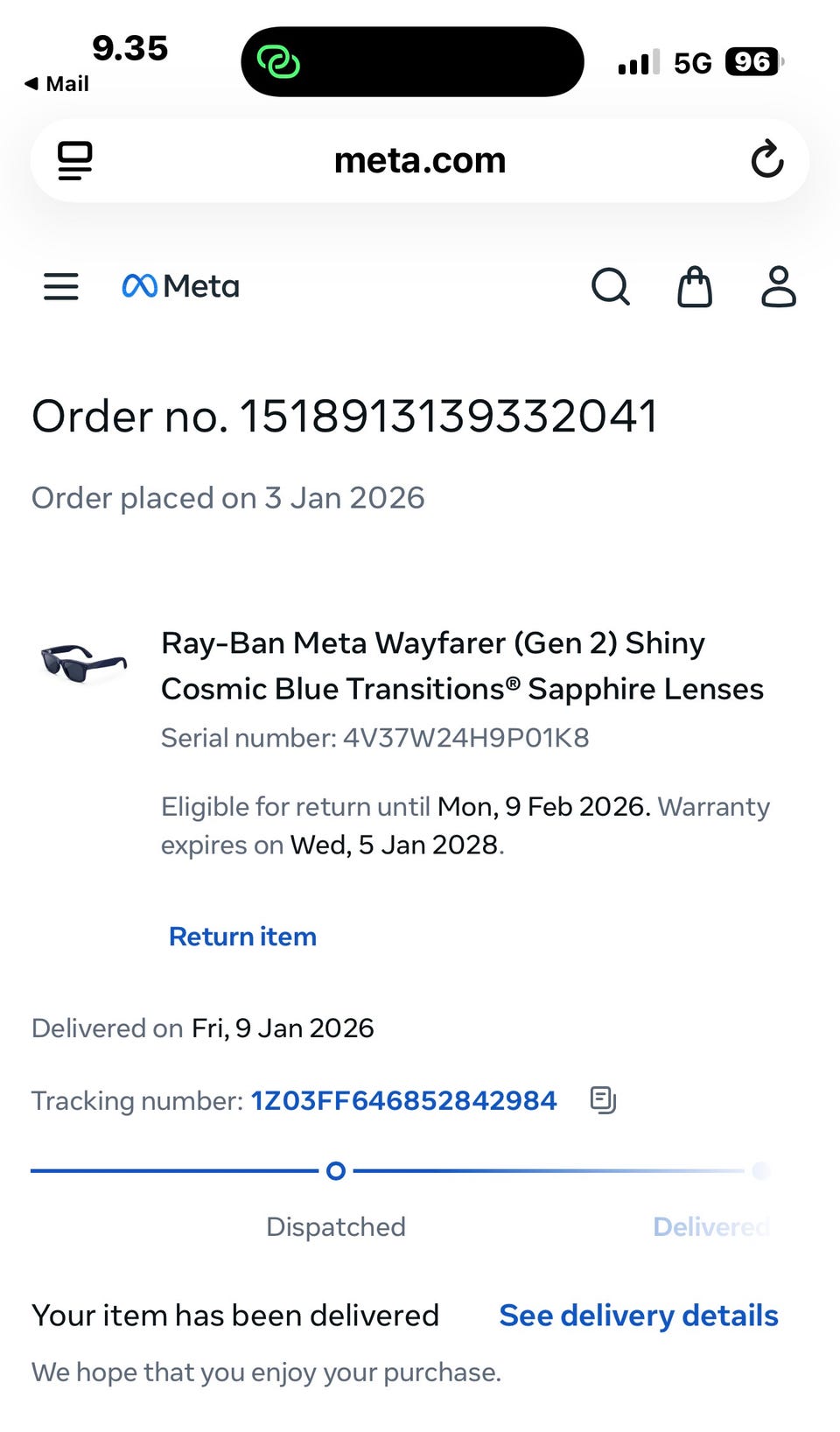Viewport: 840px width, 1432px height.
Task: Tap the Ray-Ban Wayfarer product thumbnail
Action: tap(84, 663)
